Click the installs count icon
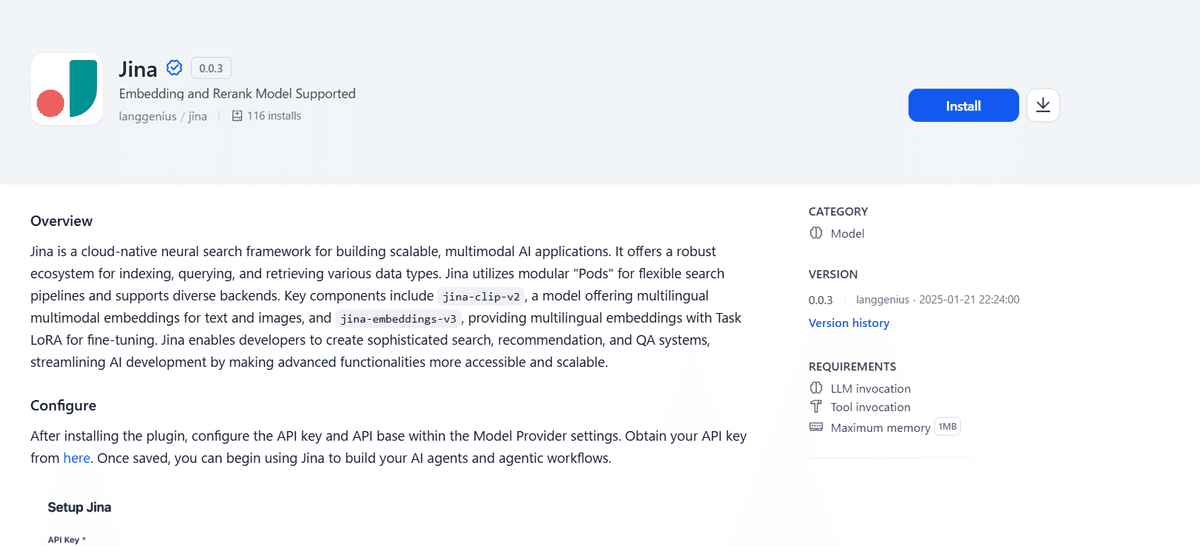1200x547 pixels. tap(237, 116)
